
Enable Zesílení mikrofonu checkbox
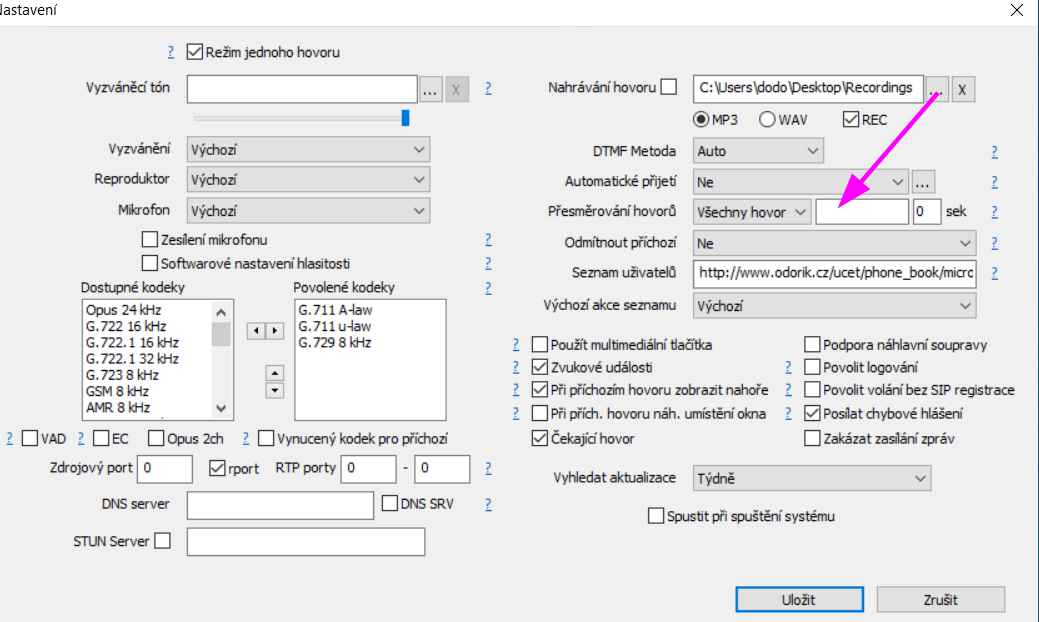[x=150, y=240]
